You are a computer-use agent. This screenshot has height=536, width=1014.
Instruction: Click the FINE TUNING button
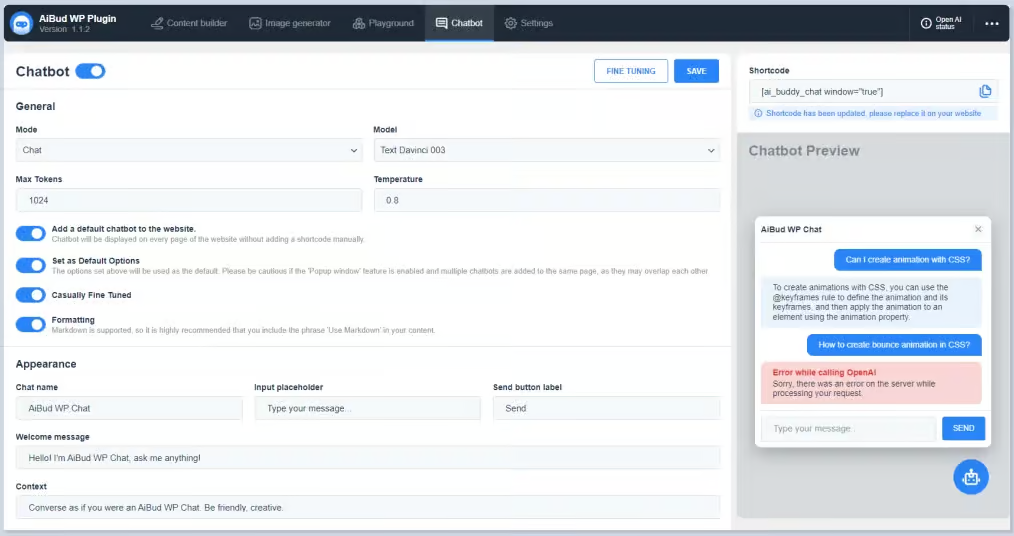pyautogui.click(x=630, y=71)
